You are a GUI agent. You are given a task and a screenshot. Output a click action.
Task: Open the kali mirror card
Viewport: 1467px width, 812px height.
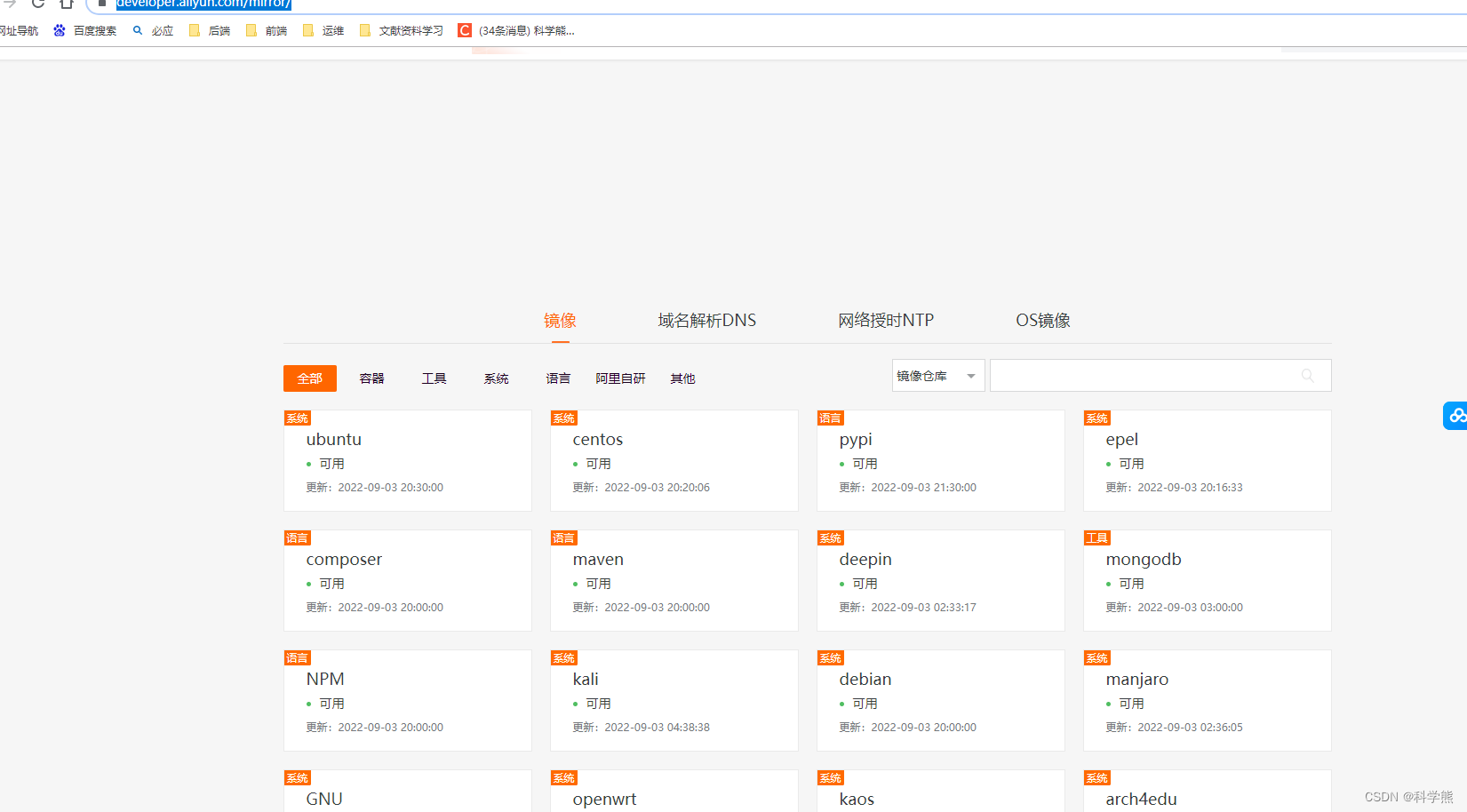click(x=674, y=700)
